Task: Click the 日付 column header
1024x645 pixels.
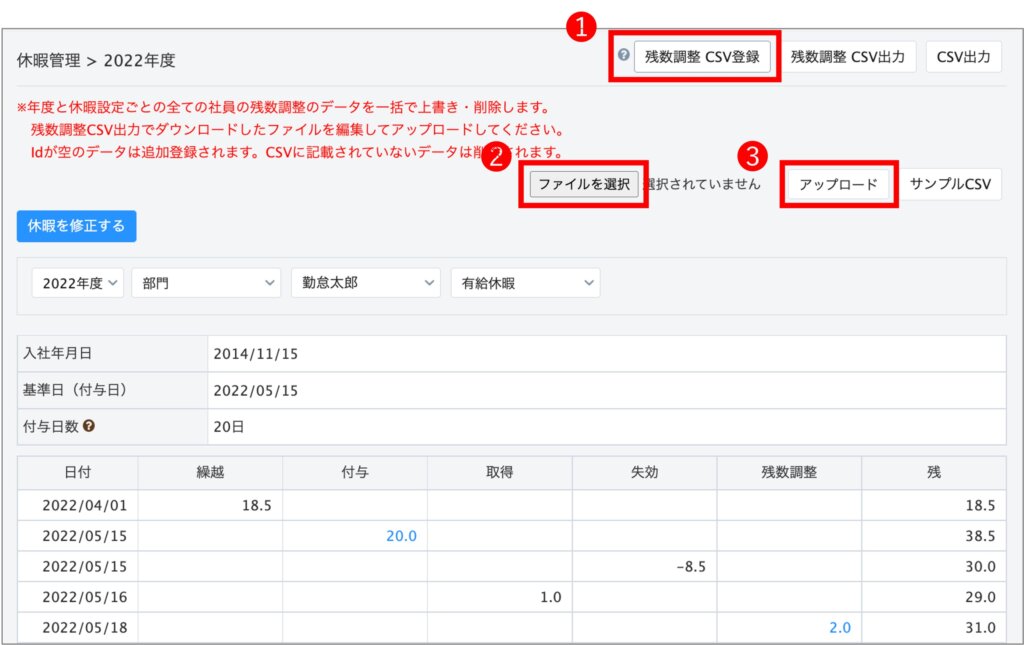Action: click(x=77, y=473)
